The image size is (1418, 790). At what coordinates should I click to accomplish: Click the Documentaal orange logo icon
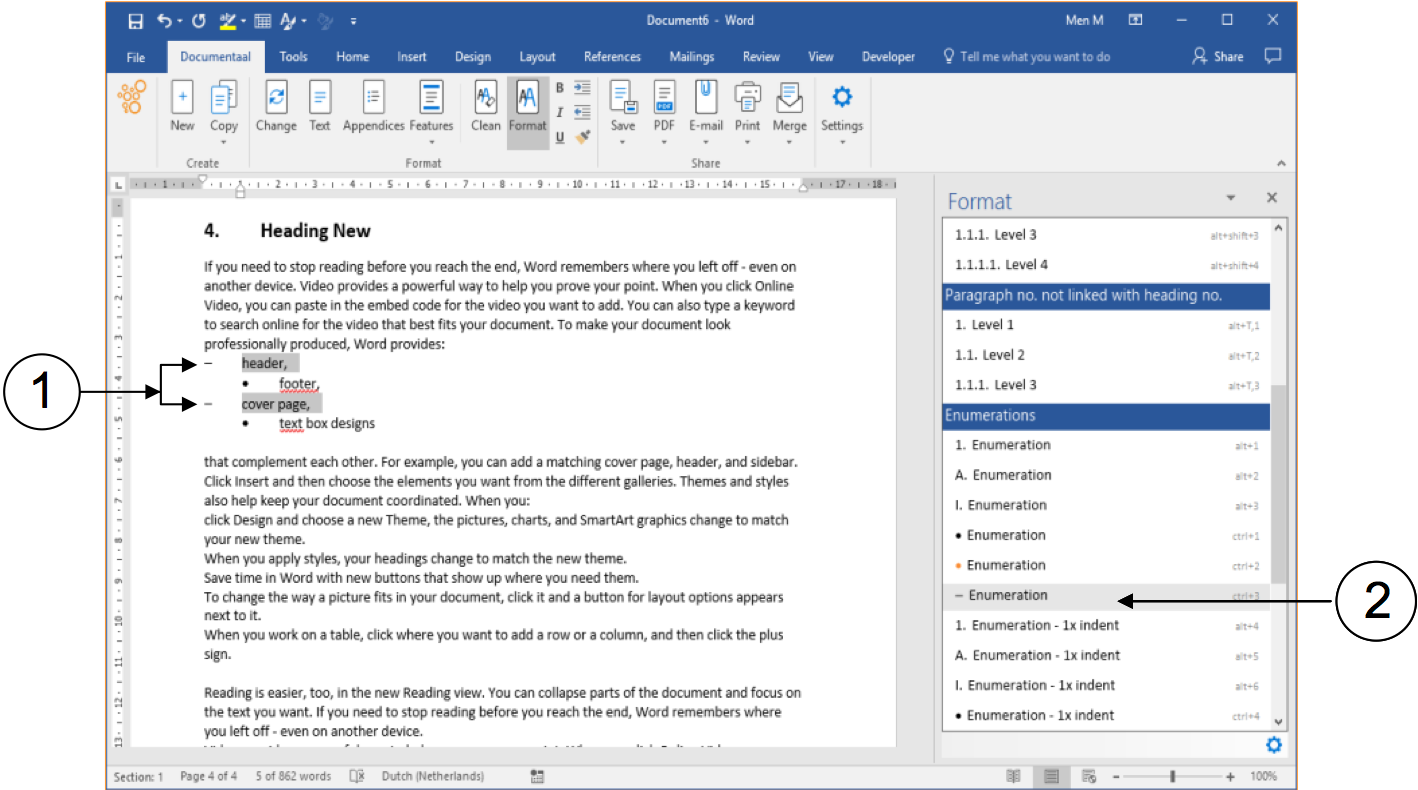coord(132,97)
